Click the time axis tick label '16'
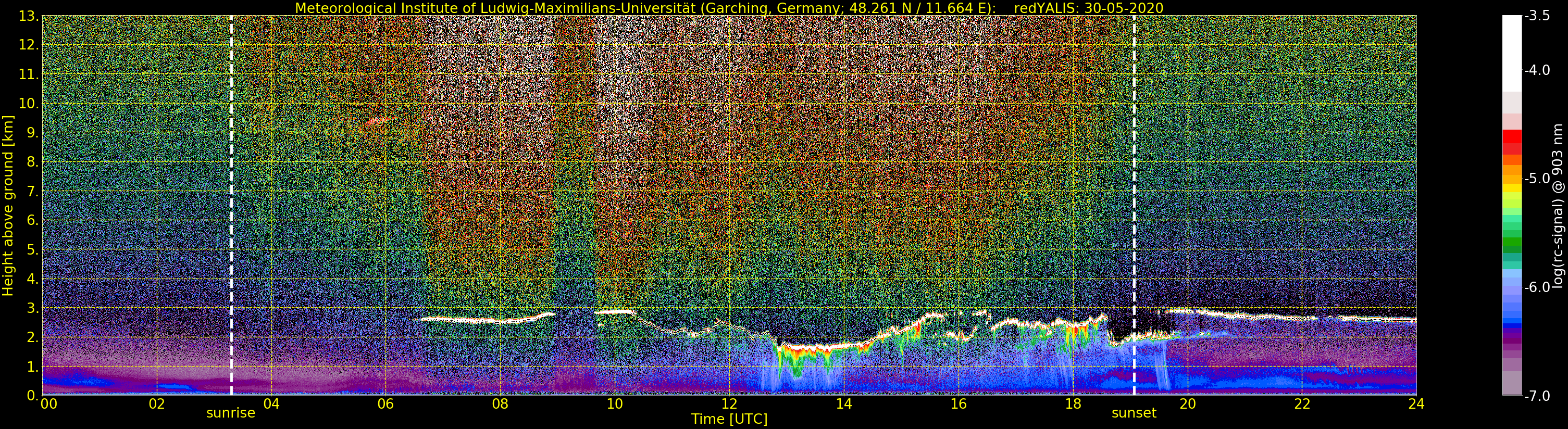Viewport: 1568px width, 429px height. [958, 404]
